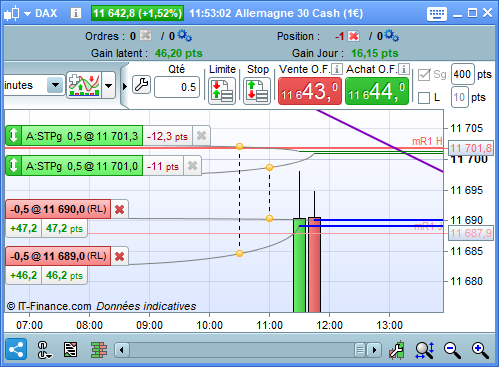This screenshot has height=367, width=499.
Task: Move stop order at 11 701,0 using arrows handle
Action: (13, 165)
